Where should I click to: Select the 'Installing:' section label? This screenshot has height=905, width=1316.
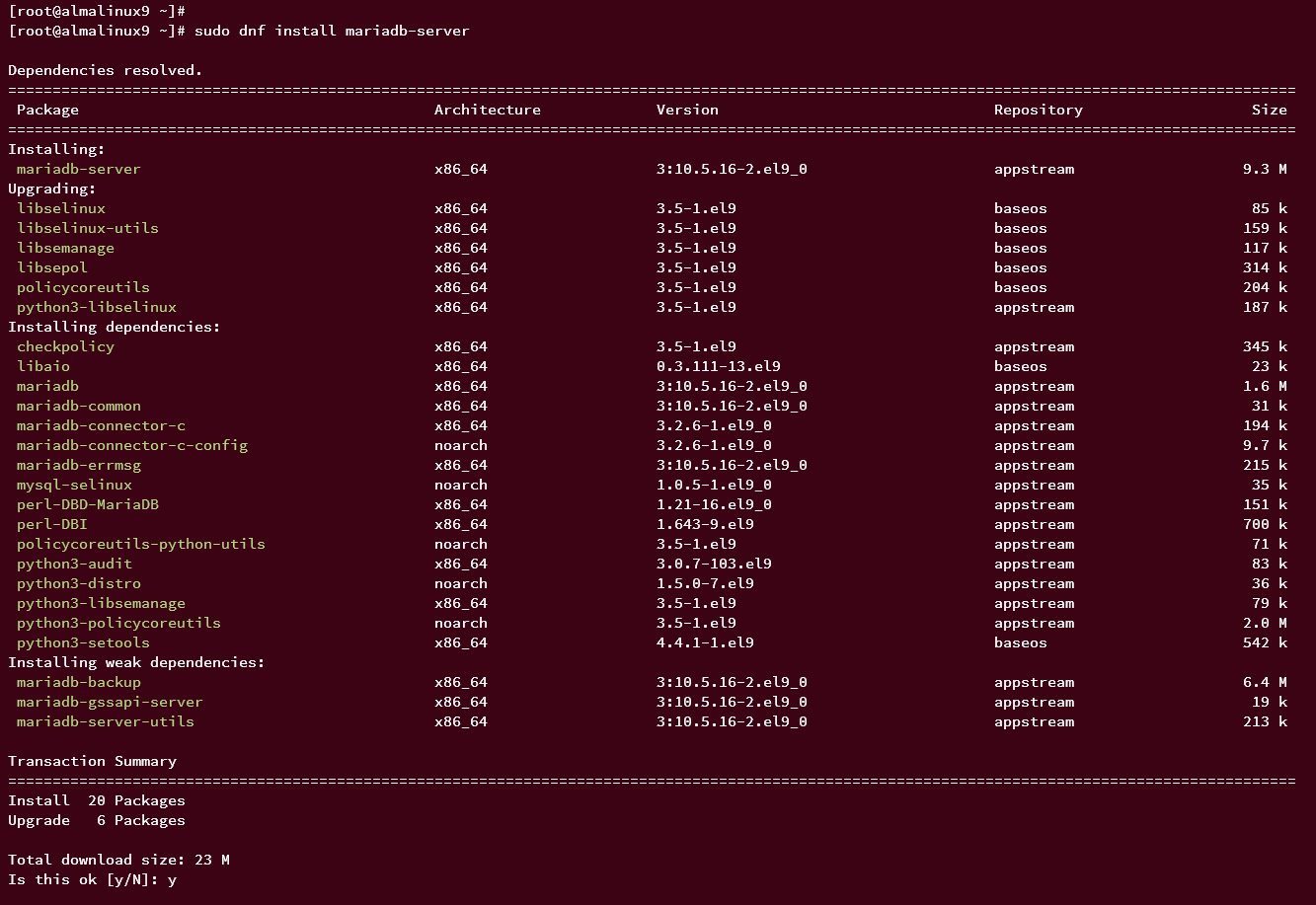click(56, 149)
